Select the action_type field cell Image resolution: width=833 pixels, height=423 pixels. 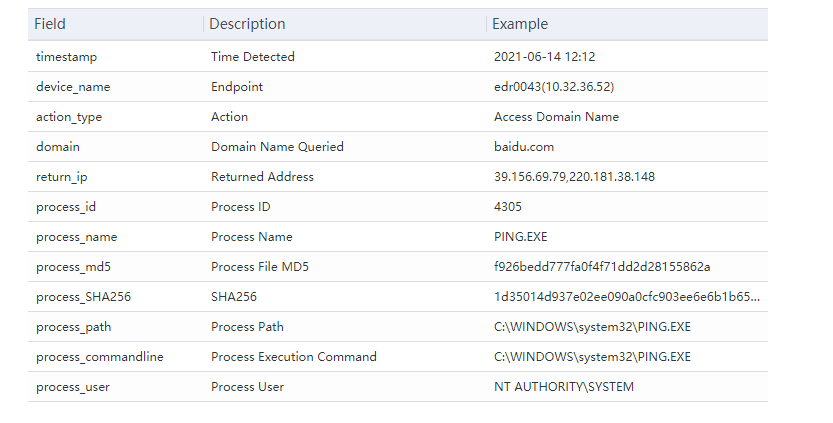69,117
